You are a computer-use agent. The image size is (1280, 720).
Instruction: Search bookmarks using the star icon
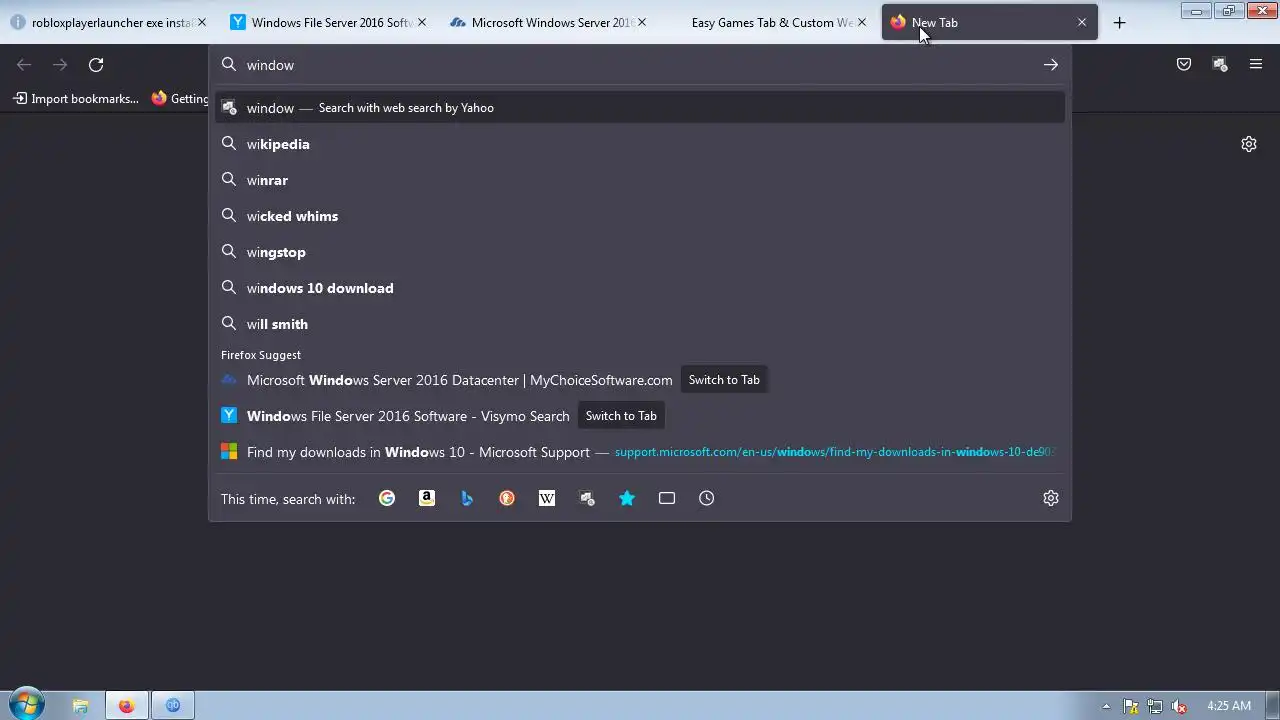tap(627, 498)
